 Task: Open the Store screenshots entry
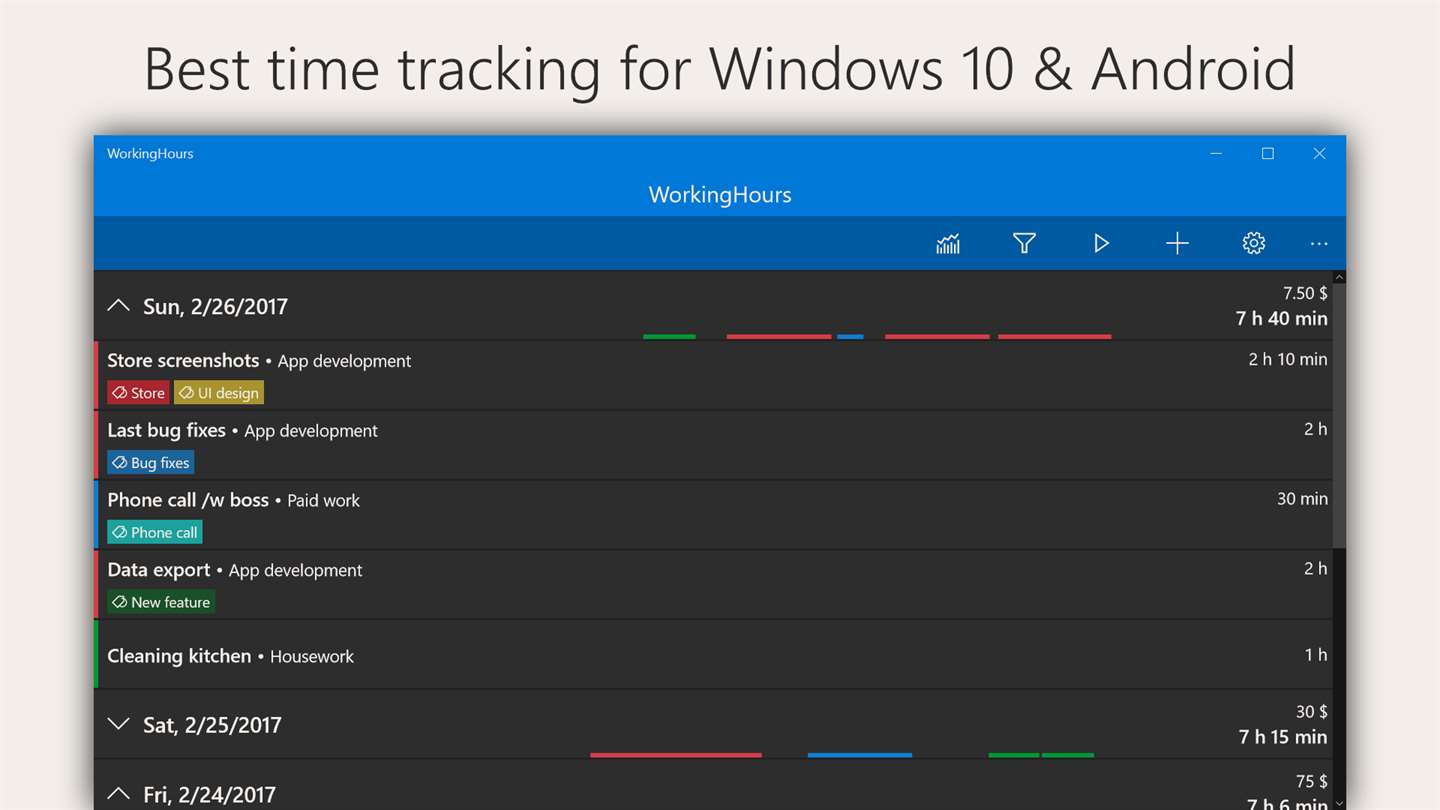click(713, 375)
